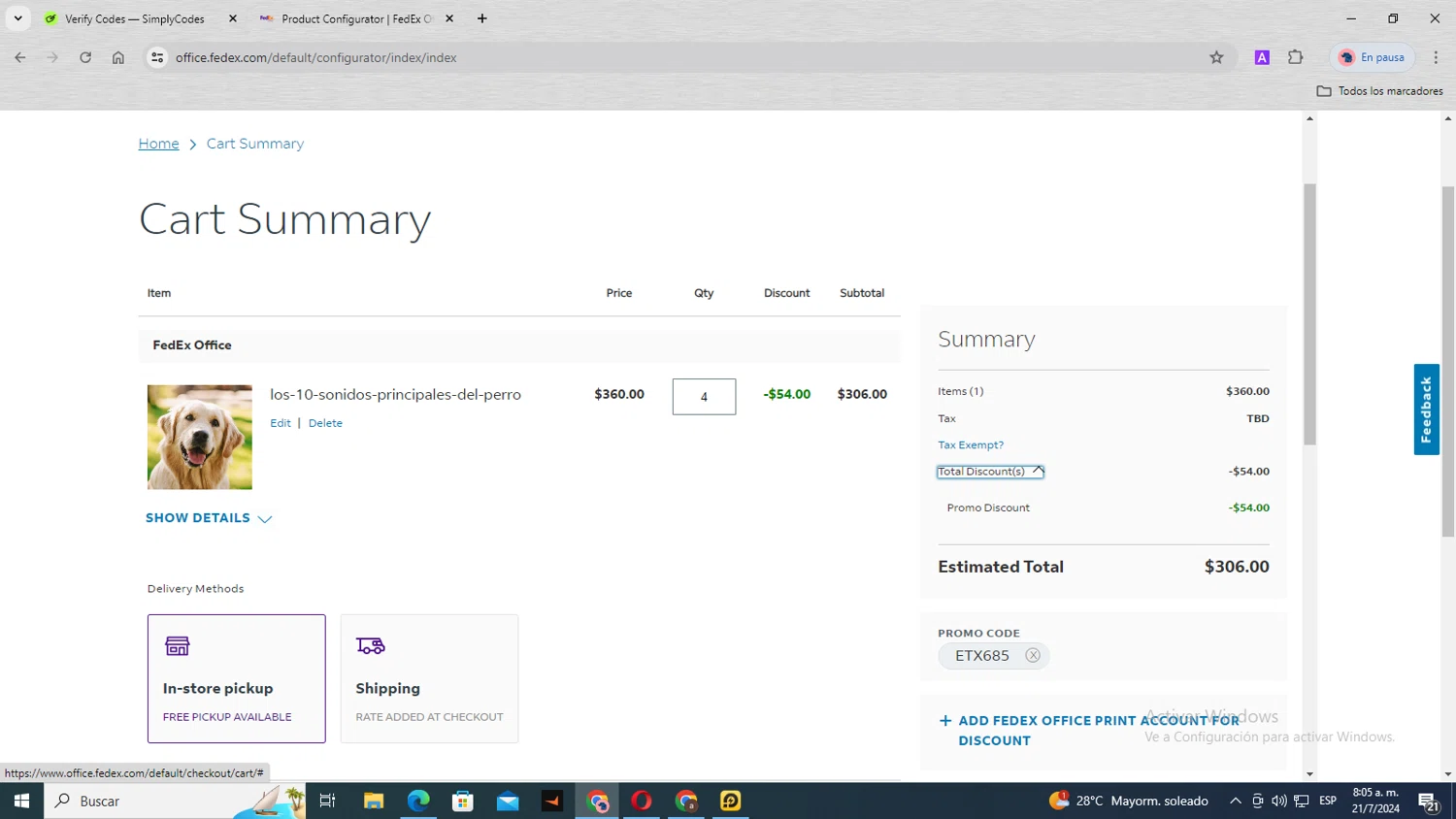Viewport: 1456px width, 819px height.
Task: Open the yellow app icon on taskbar
Action: pos(731,801)
